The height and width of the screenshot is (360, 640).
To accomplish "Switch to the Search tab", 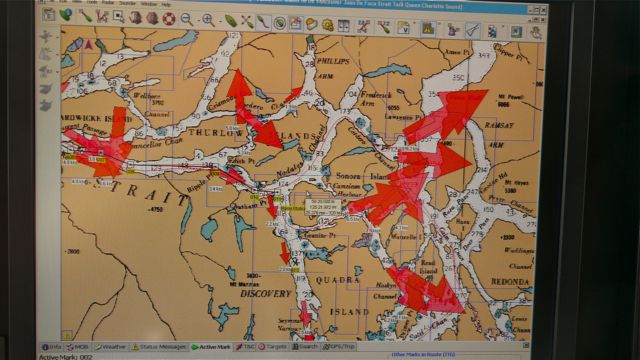I will point(305,347).
